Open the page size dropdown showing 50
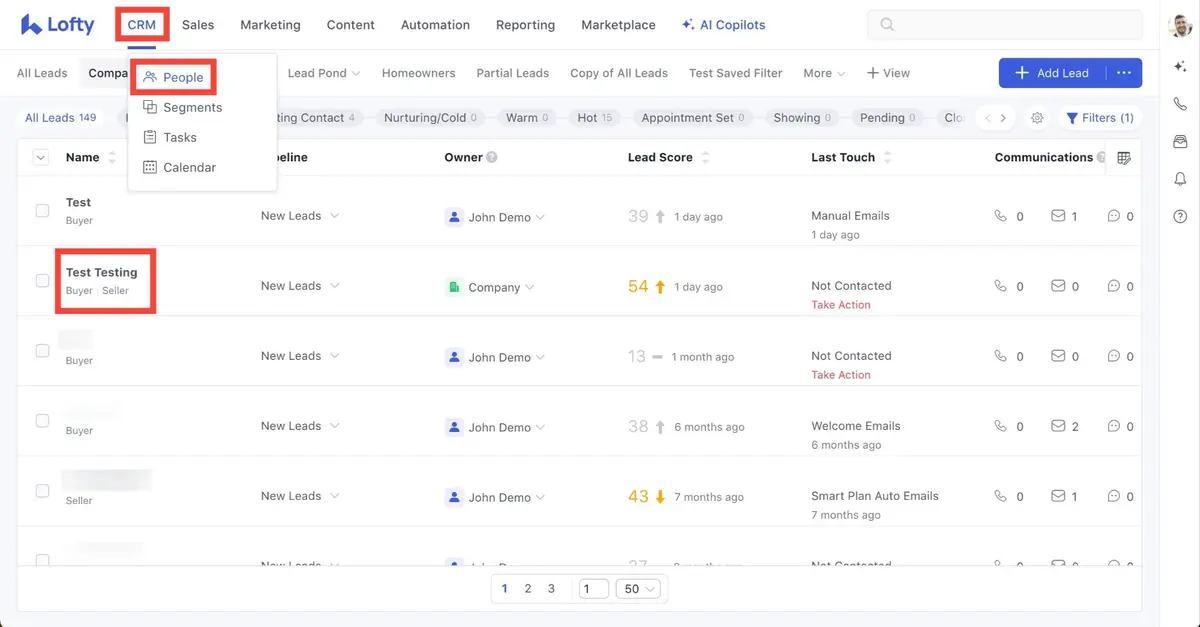This screenshot has height=627, width=1200. [638, 588]
